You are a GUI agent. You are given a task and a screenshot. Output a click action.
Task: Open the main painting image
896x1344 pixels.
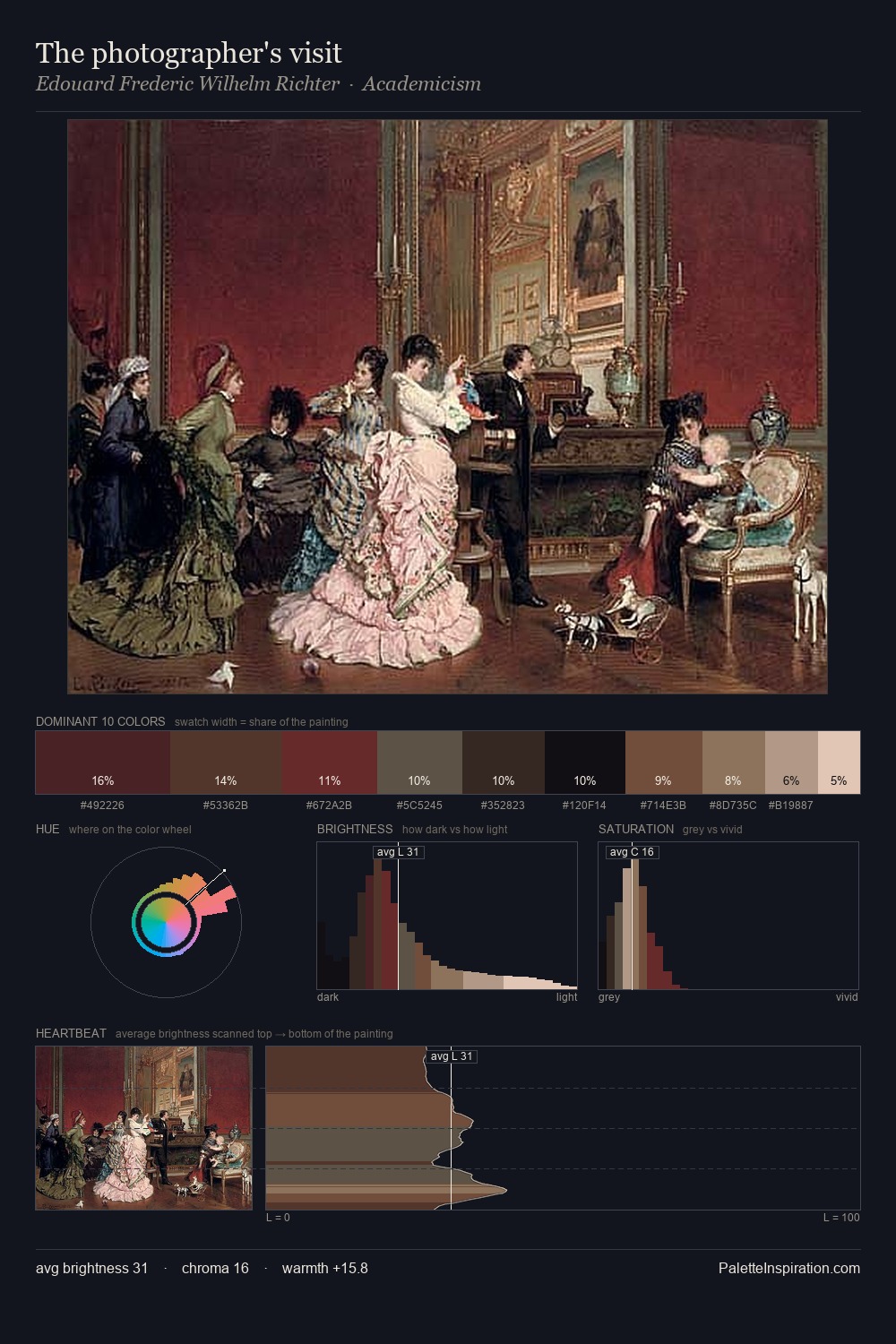click(447, 407)
